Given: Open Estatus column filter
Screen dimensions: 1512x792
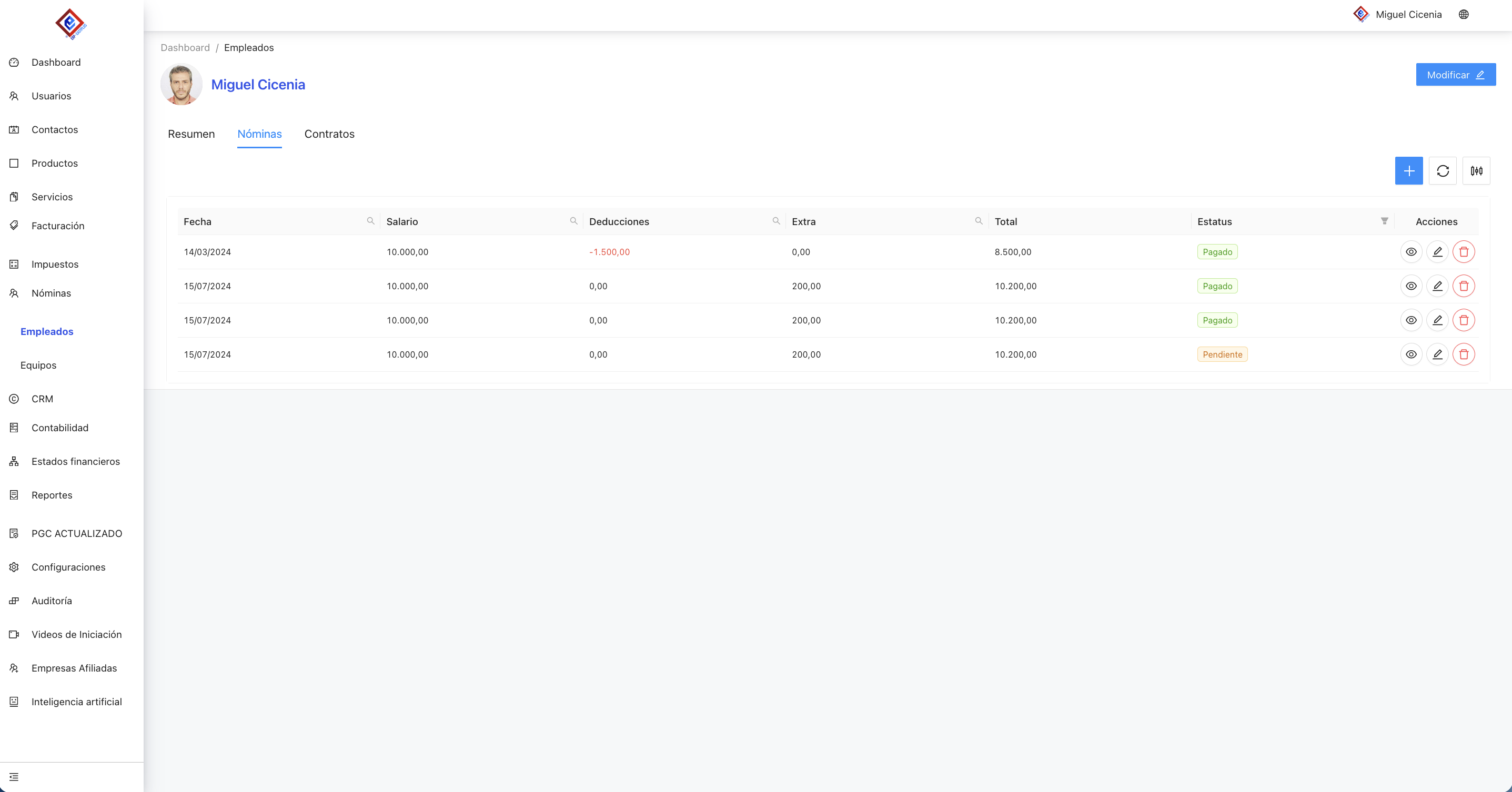Looking at the screenshot, I should tap(1384, 221).
